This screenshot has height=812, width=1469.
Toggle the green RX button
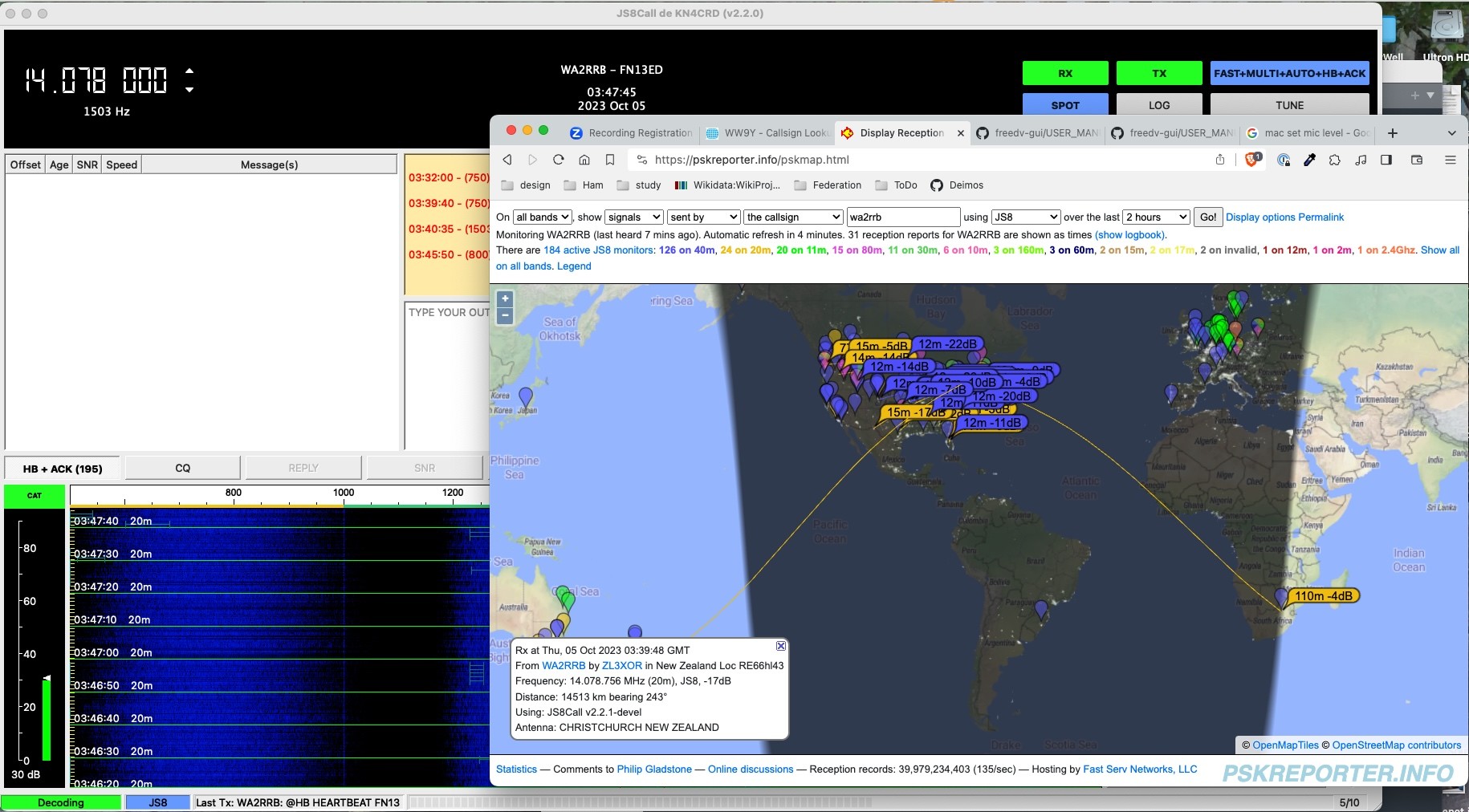[x=1064, y=73]
